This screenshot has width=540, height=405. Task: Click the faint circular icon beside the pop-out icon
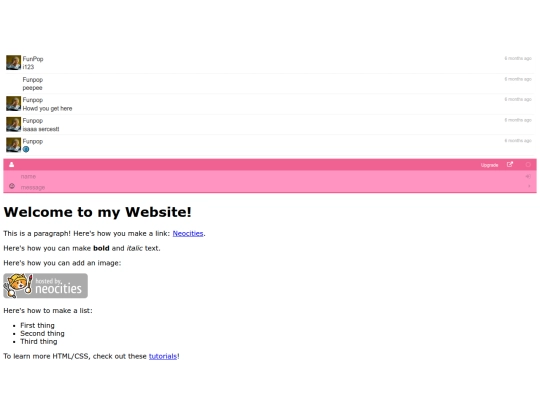[x=528, y=165]
